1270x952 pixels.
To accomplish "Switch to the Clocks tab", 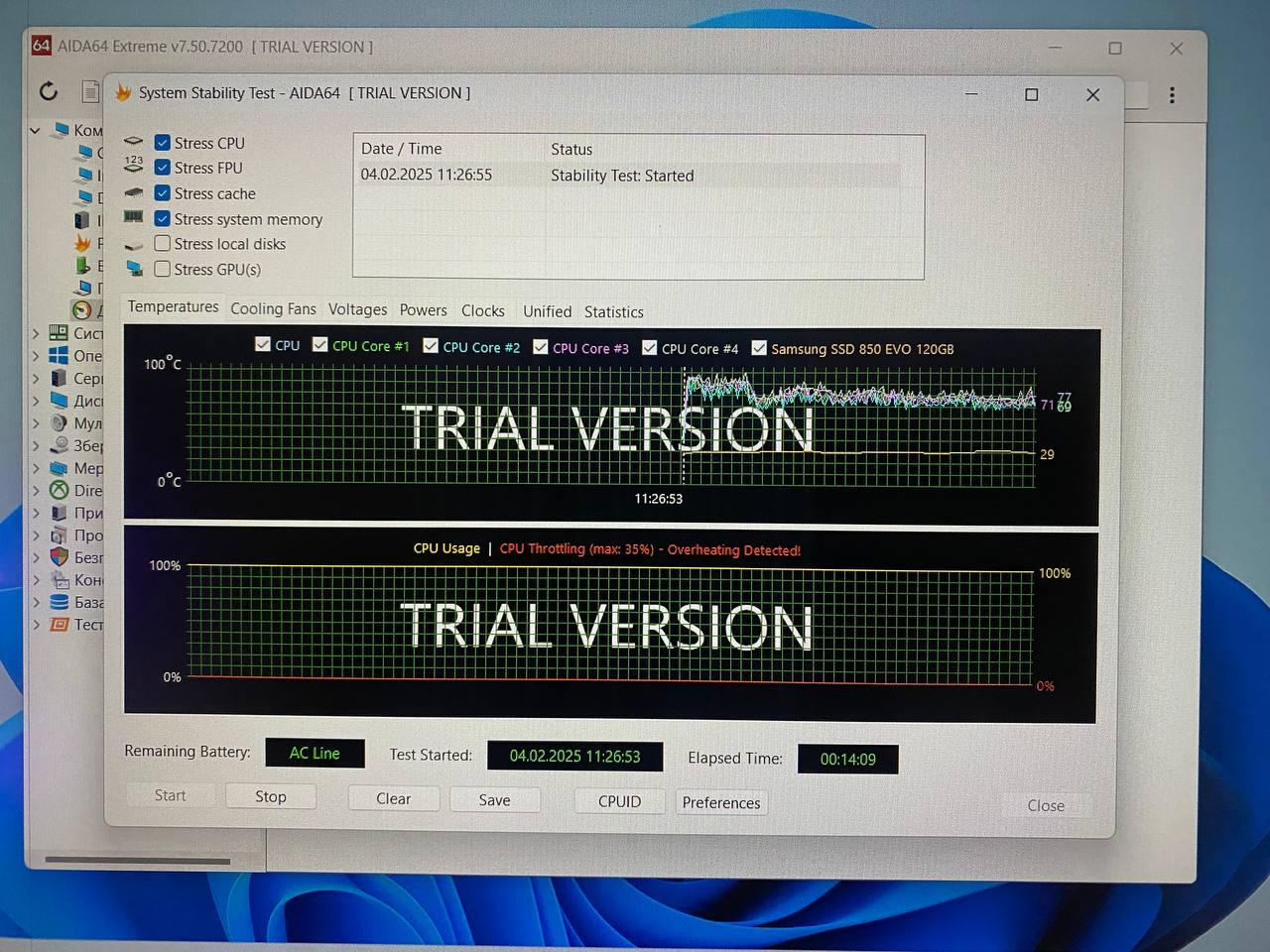I will tap(483, 310).
